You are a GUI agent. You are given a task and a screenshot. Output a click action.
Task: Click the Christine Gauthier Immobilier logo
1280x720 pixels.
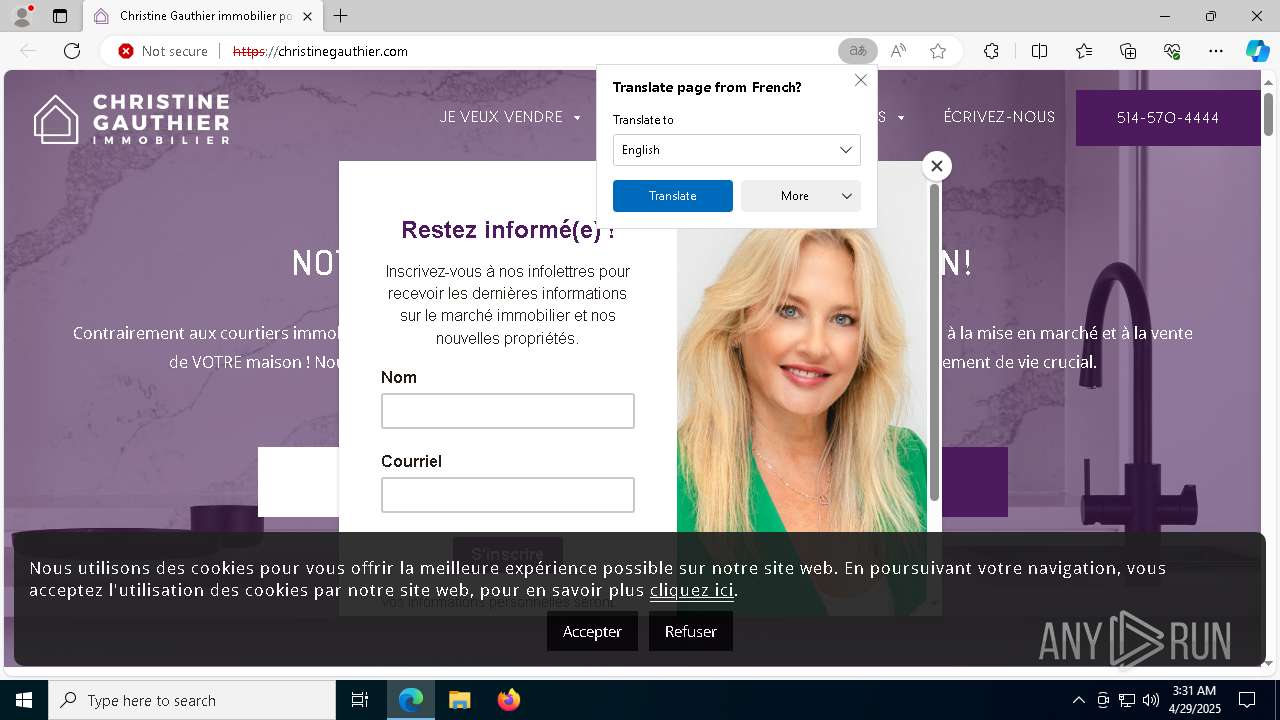131,119
